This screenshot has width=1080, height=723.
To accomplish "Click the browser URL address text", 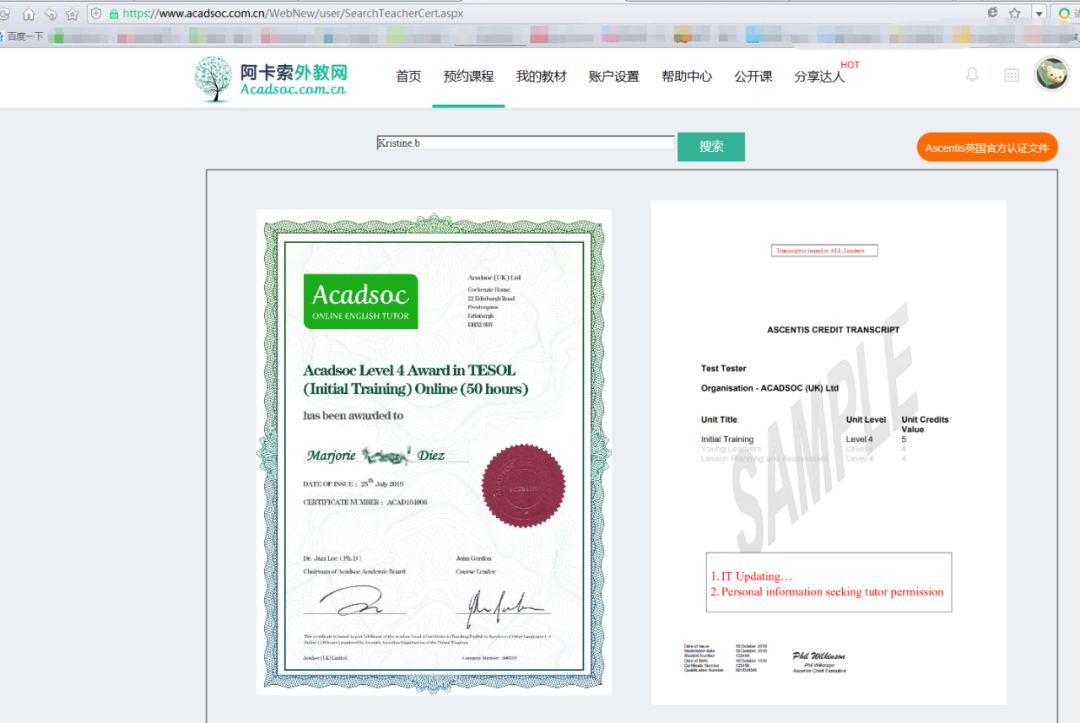I will 293,13.
